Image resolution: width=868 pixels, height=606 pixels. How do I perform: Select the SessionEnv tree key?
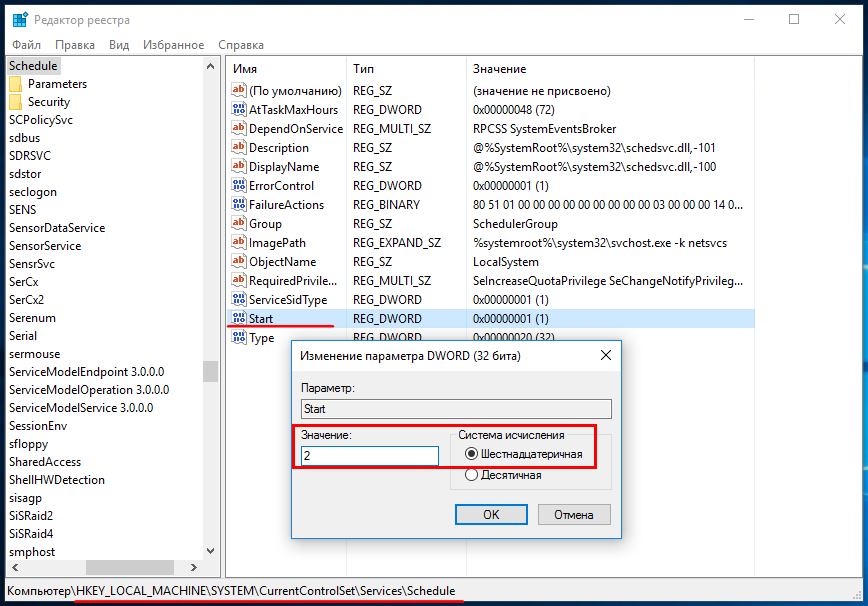pos(38,426)
